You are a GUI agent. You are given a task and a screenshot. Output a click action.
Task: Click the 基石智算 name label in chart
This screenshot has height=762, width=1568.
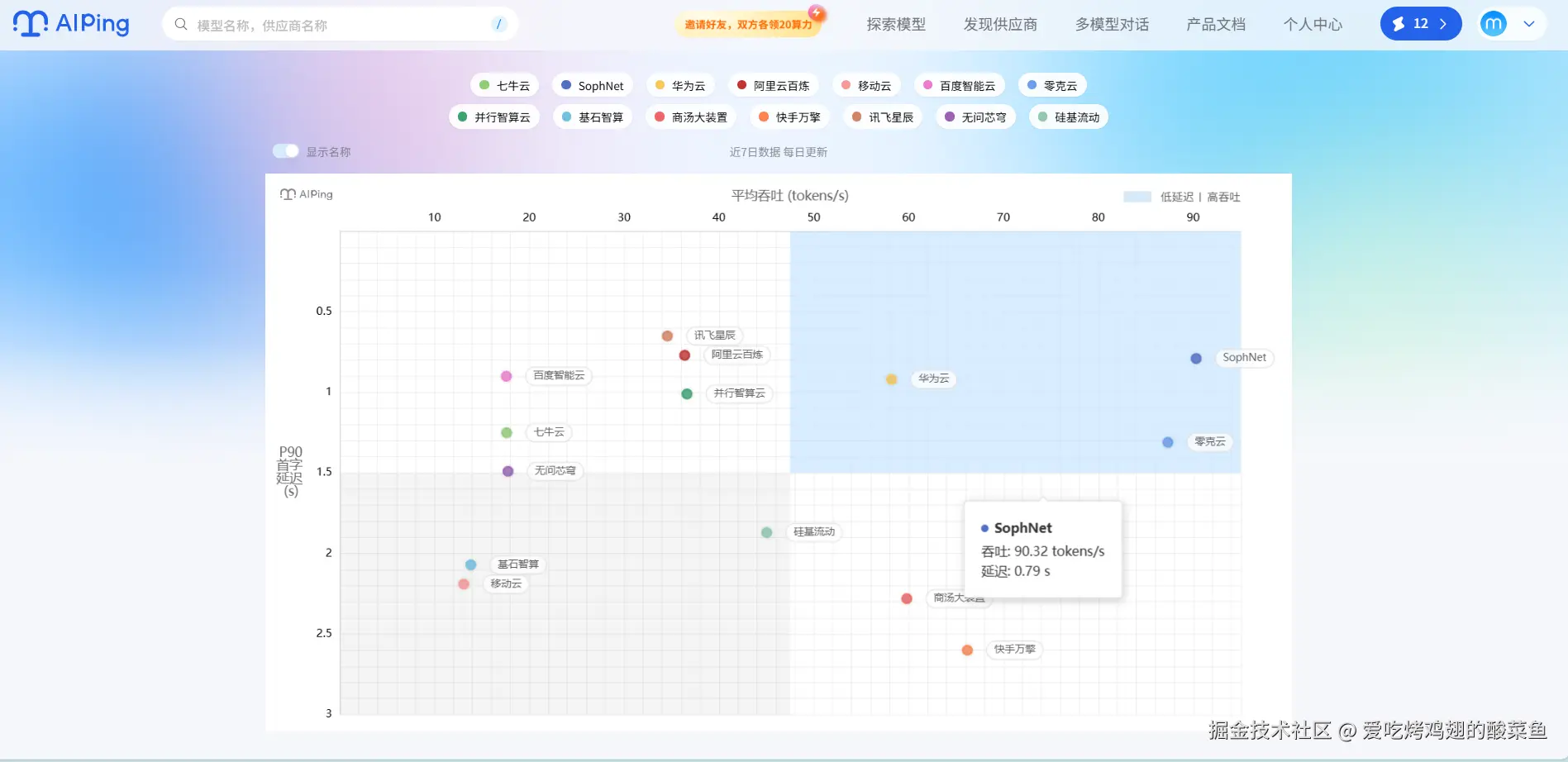tap(517, 564)
